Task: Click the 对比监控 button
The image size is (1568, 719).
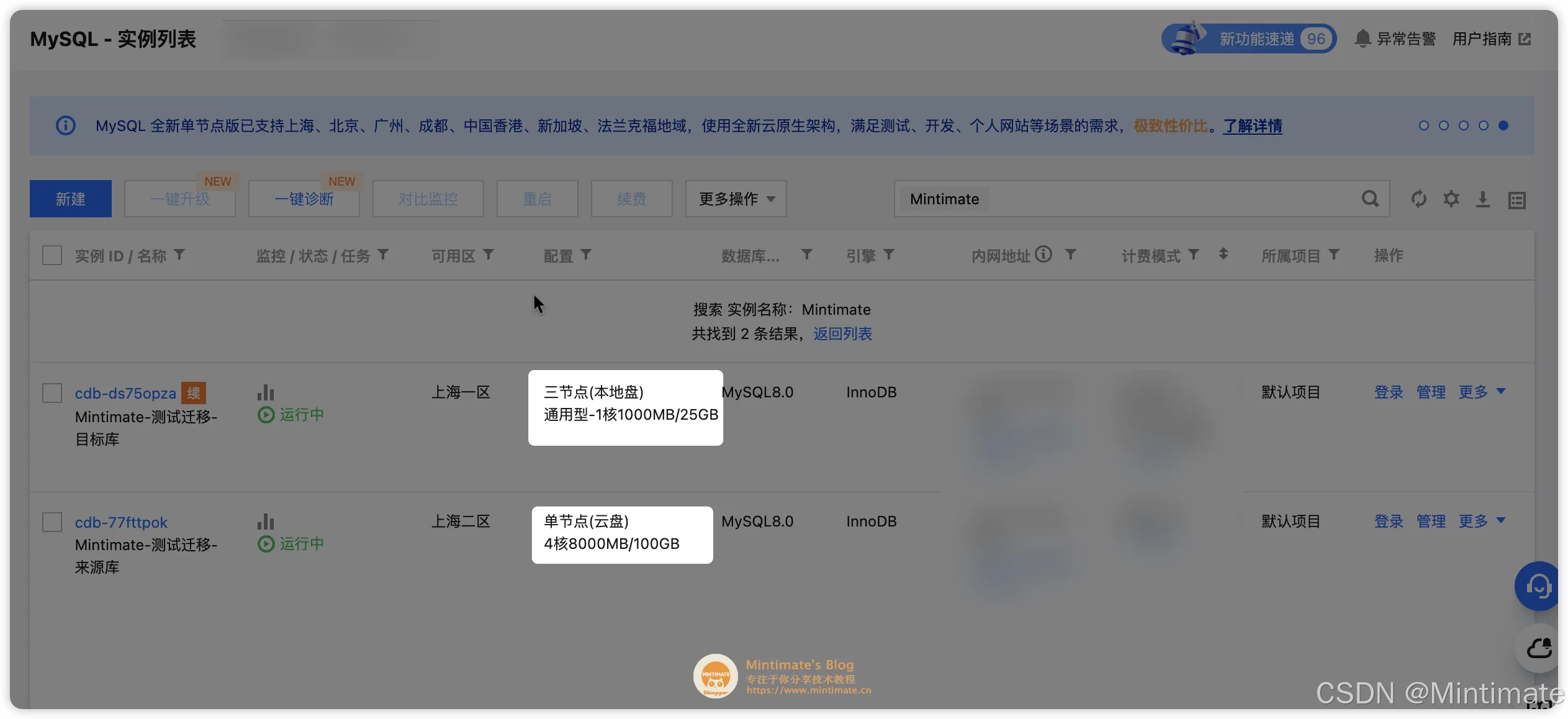Action: [428, 199]
